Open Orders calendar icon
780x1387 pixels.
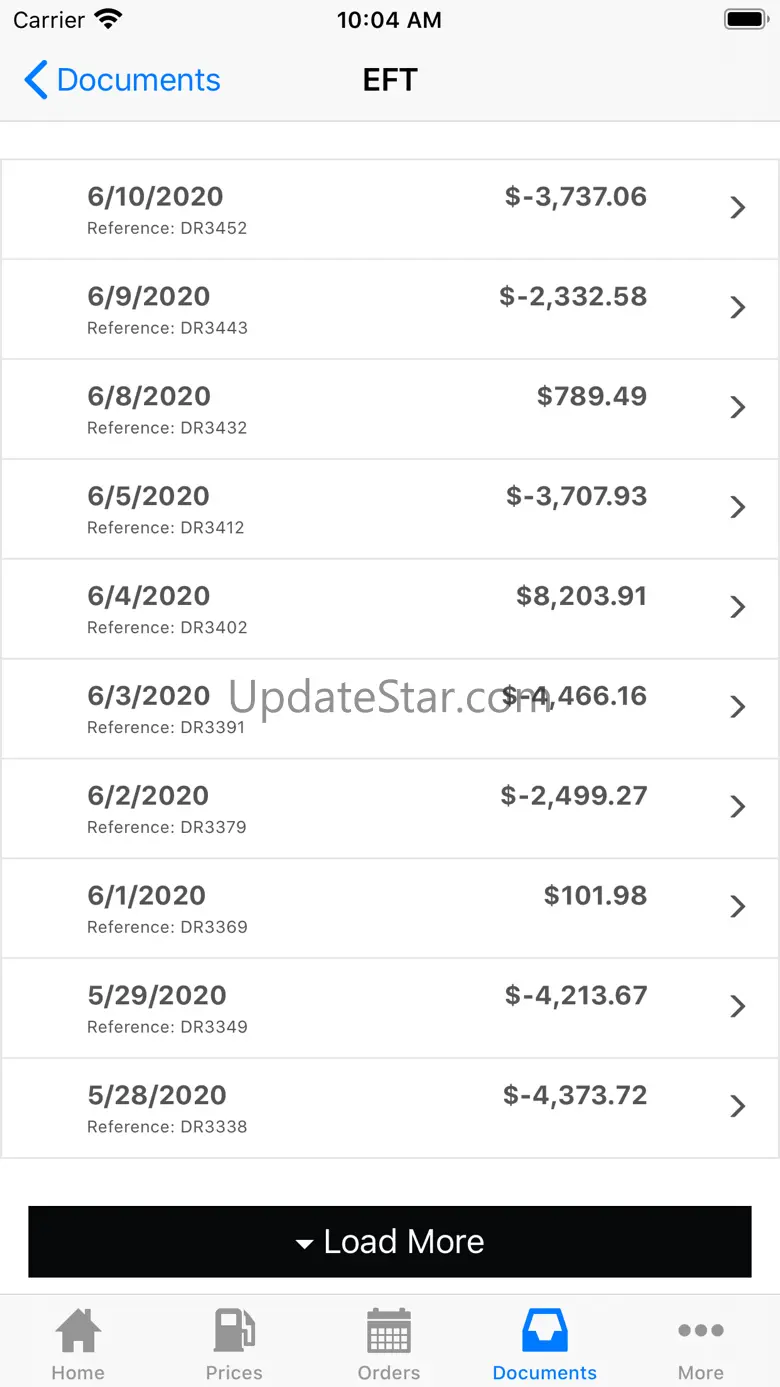389,1332
